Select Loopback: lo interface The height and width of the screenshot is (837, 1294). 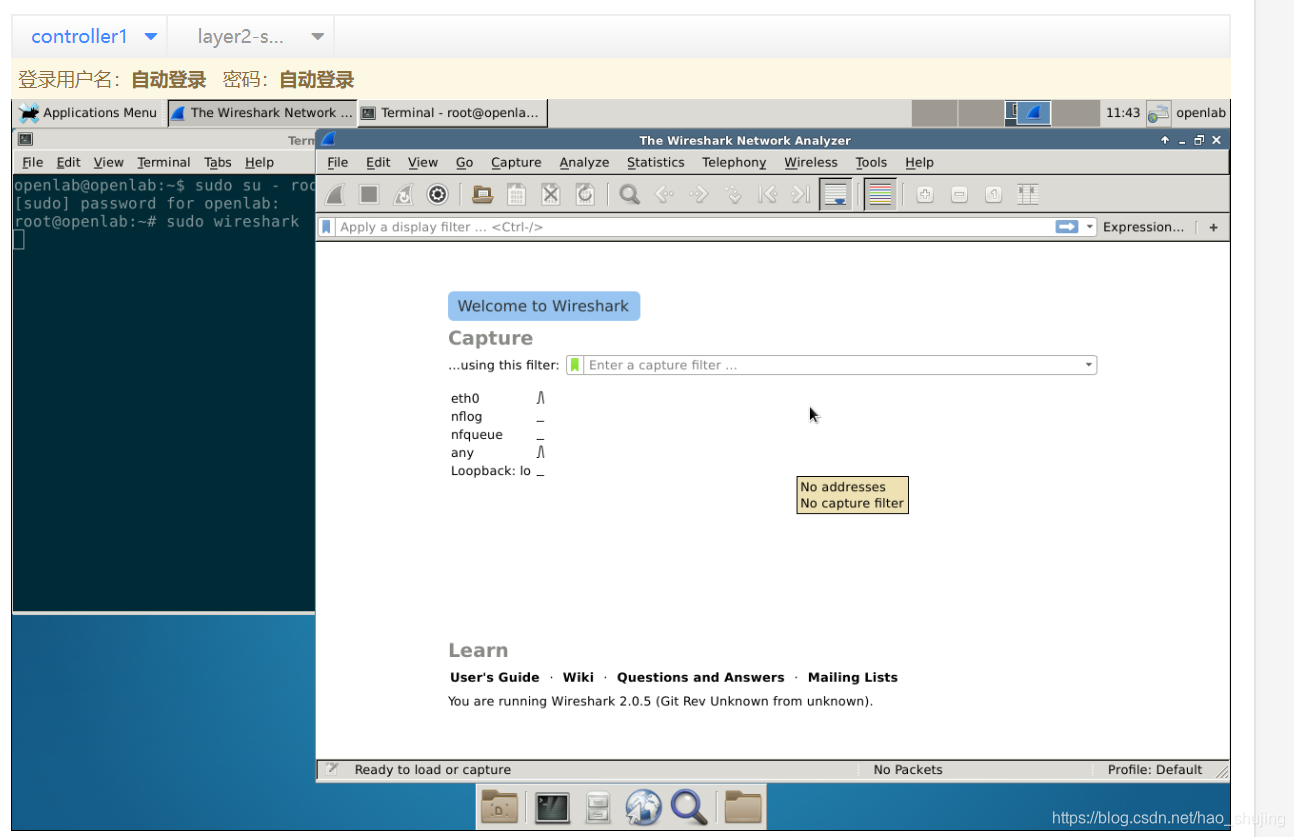pyautogui.click(x=491, y=471)
